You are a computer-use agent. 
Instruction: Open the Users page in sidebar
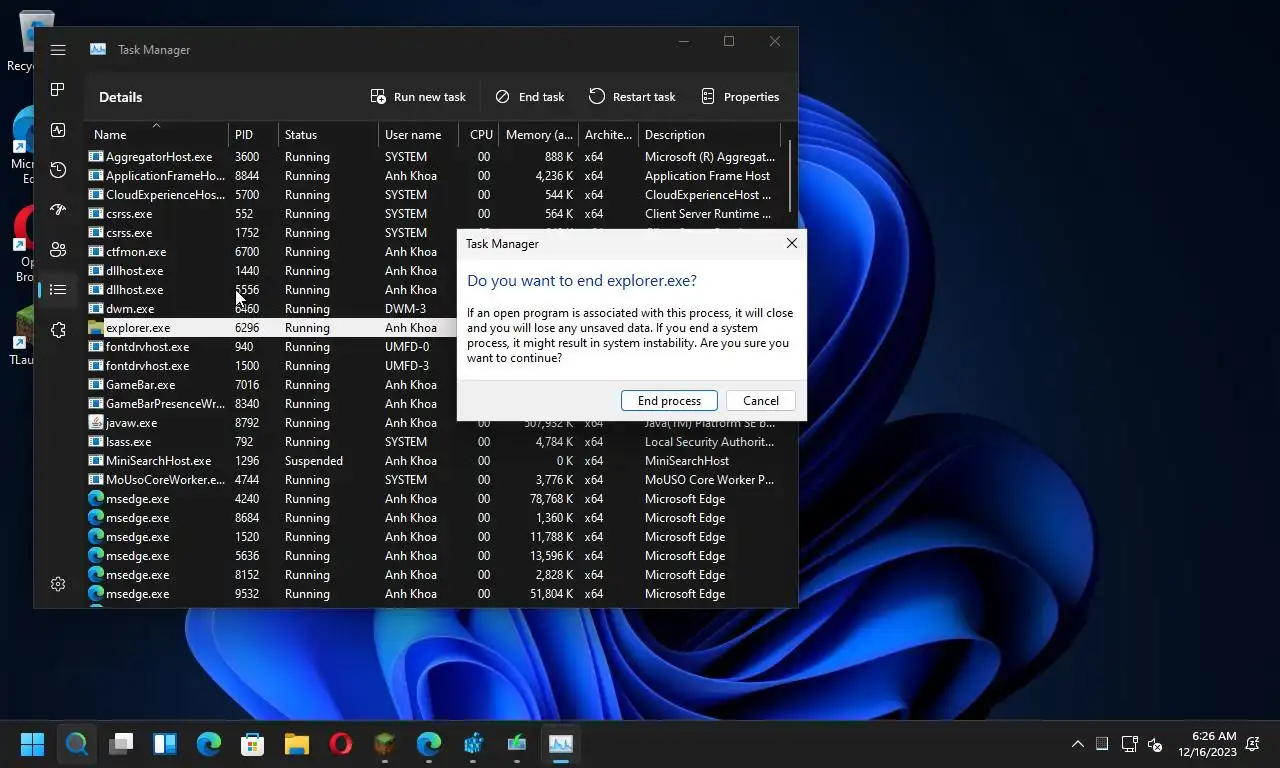tap(58, 250)
